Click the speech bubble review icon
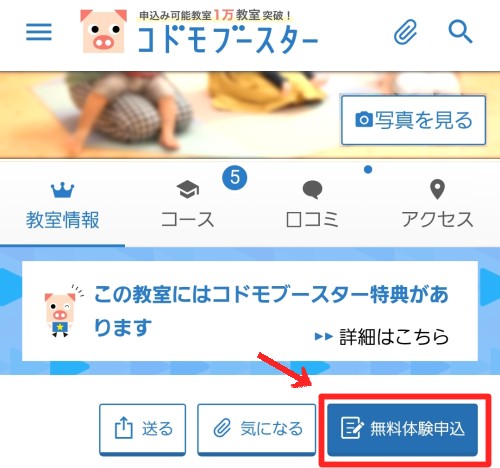The image size is (500, 468). (x=312, y=190)
